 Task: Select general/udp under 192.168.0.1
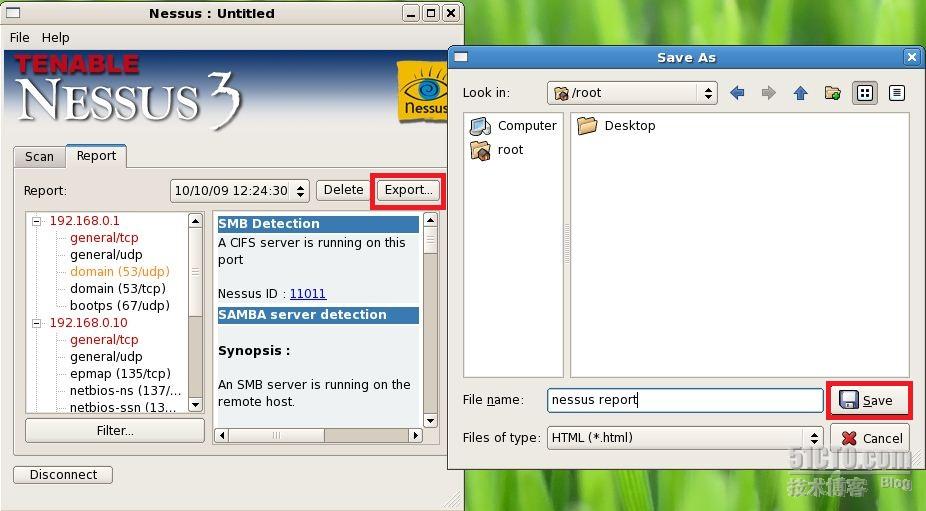pos(106,255)
